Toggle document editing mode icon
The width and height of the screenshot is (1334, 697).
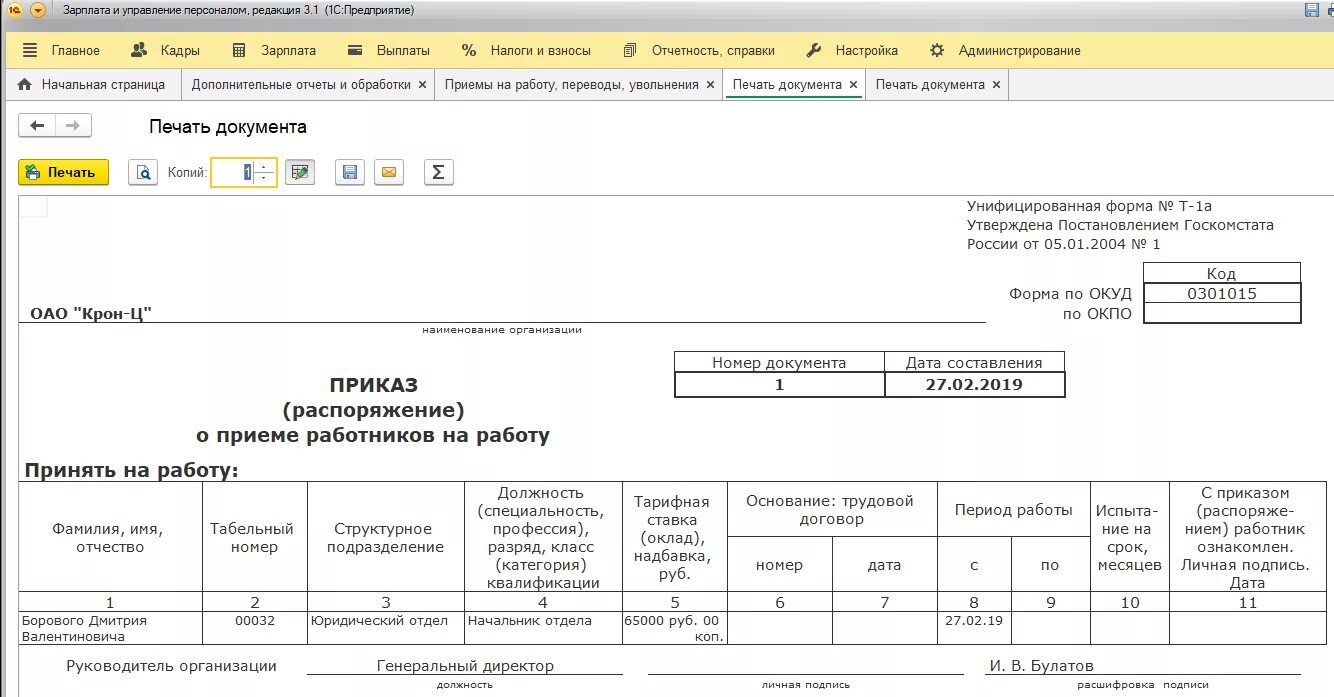point(299,172)
